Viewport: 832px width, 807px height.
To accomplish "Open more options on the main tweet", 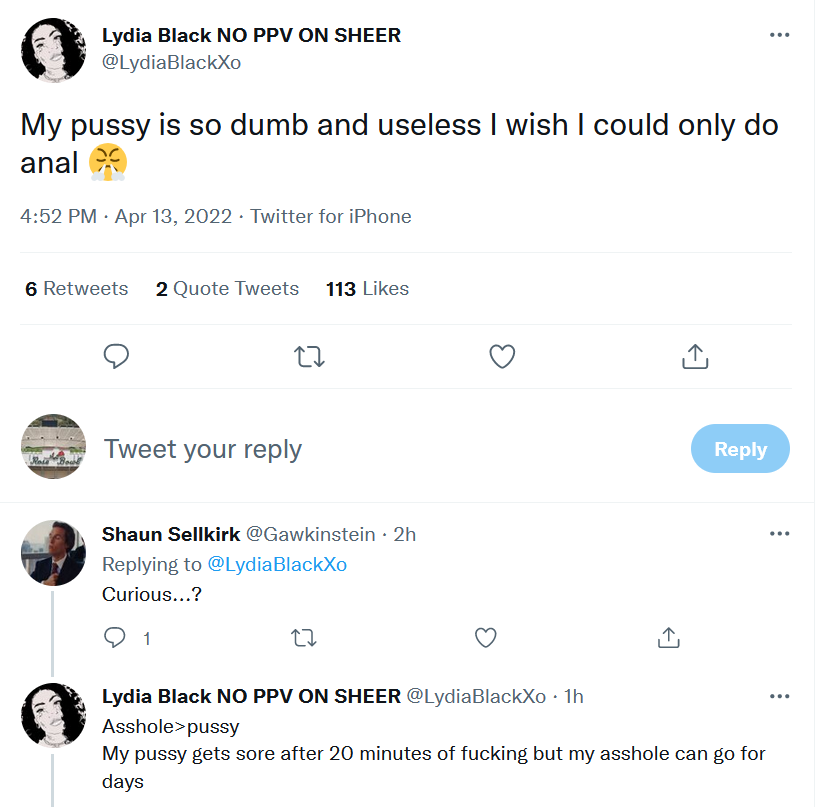I will coord(779,35).
